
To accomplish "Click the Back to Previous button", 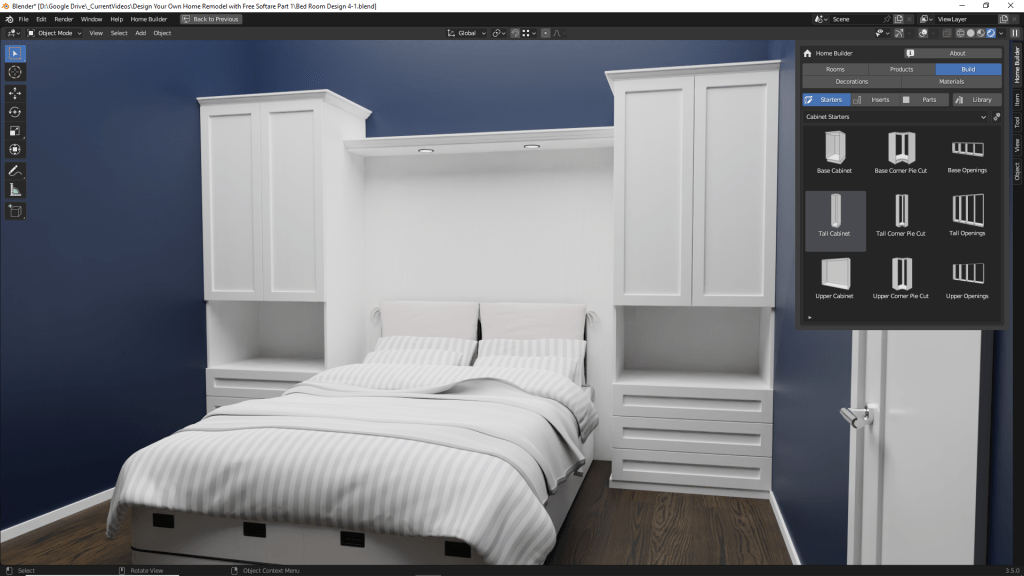I will pos(211,19).
